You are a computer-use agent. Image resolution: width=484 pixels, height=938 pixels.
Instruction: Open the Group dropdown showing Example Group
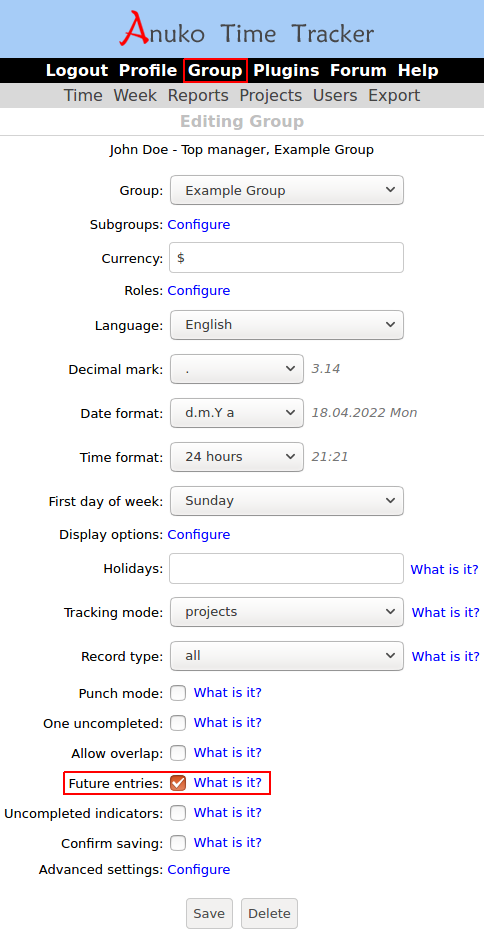coord(287,190)
